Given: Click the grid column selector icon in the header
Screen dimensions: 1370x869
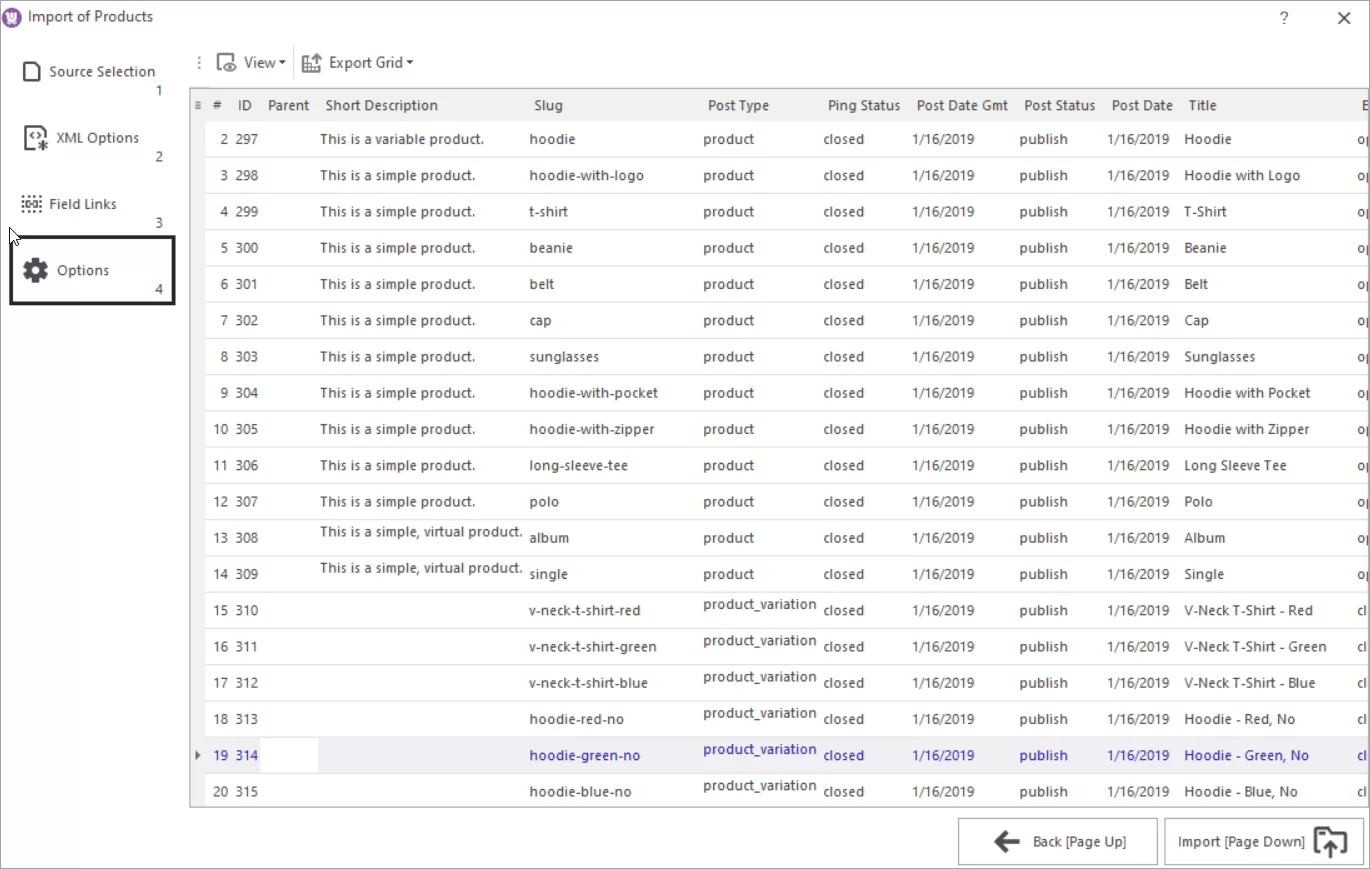Looking at the screenshot, I should (196, 105).
